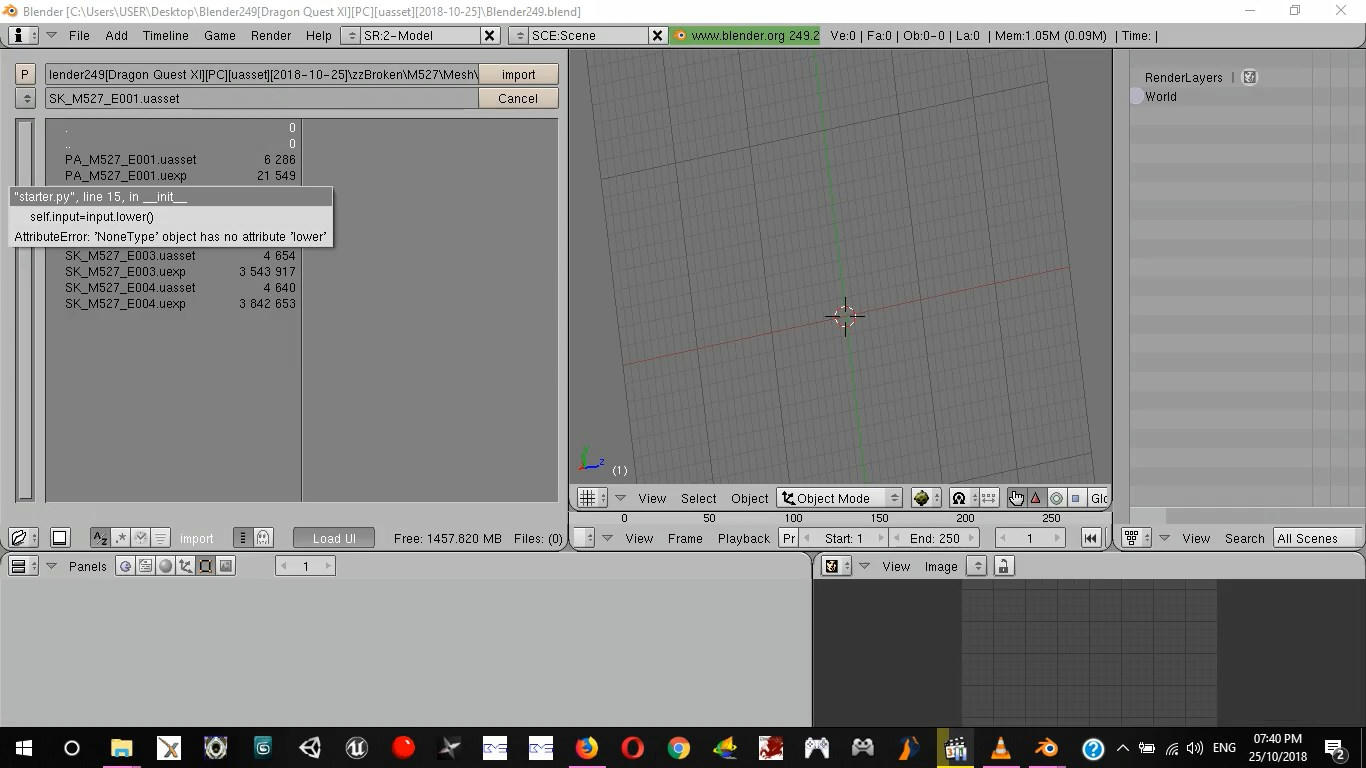
Task: Click the directory path field
Action: [x=262, y=74]
